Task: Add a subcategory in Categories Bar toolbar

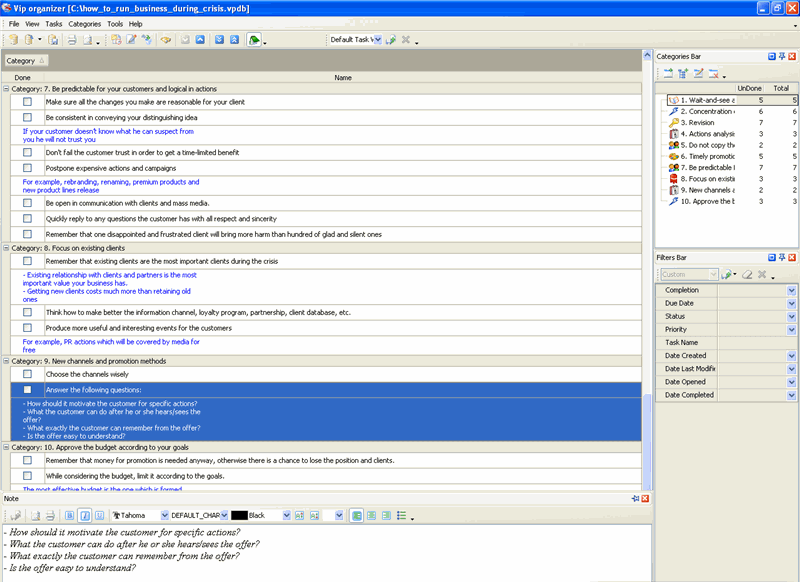Action: tap(683, 74)
